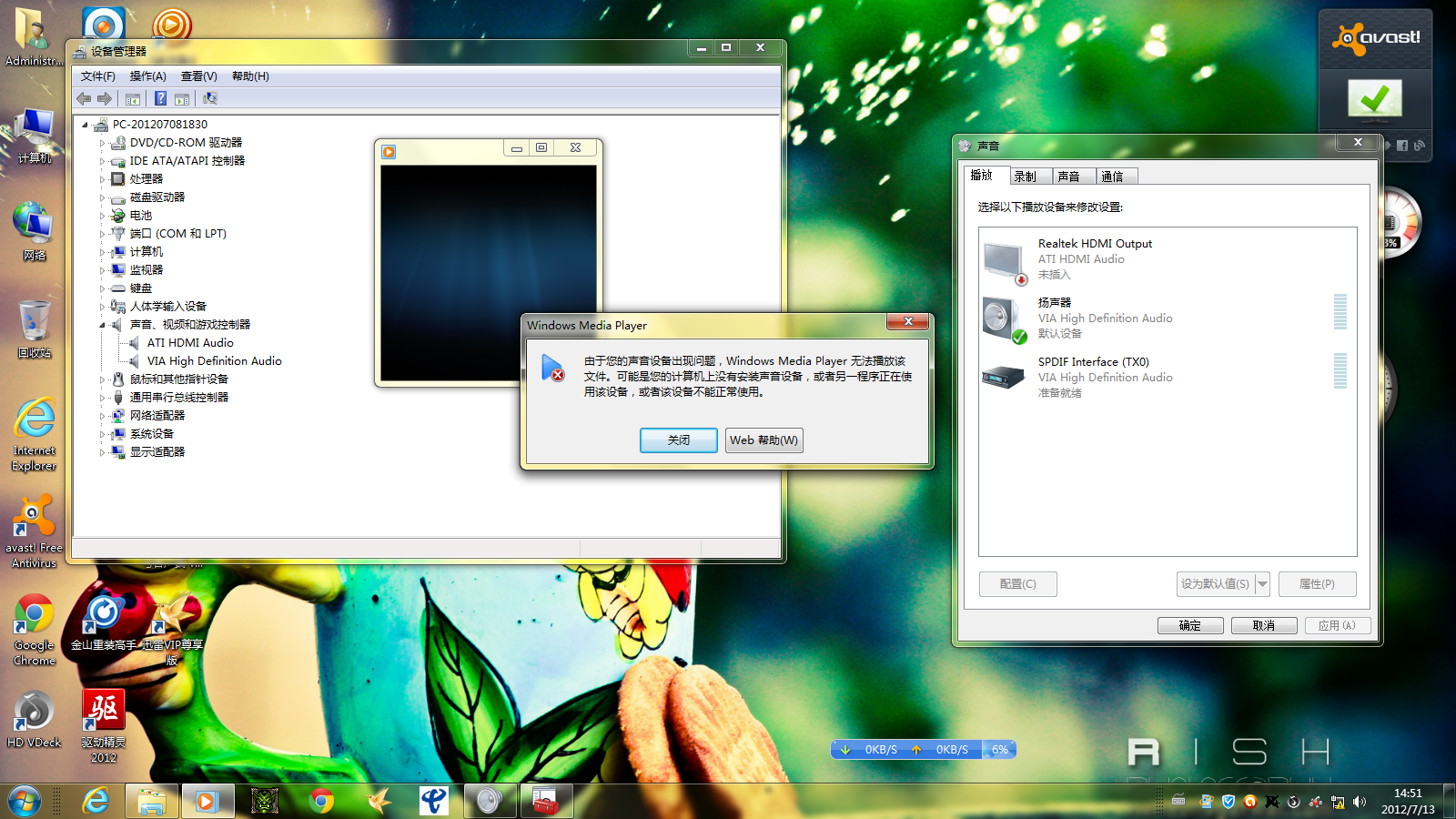Viewport: 1456px width, 819px height.
Task: Open the 计算机 desktop icon
Action: [x=34, y=136]
